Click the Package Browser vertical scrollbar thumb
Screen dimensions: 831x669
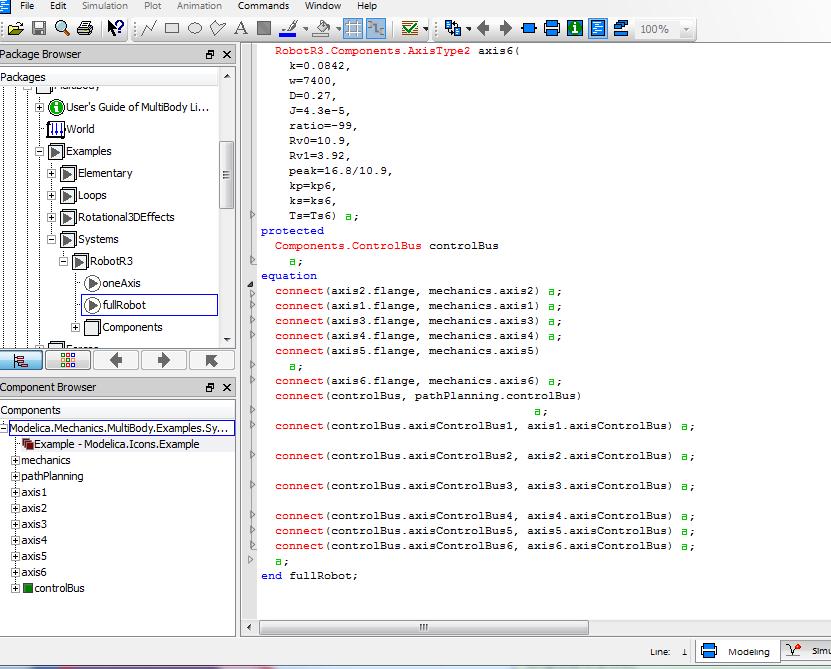[226, 174]
